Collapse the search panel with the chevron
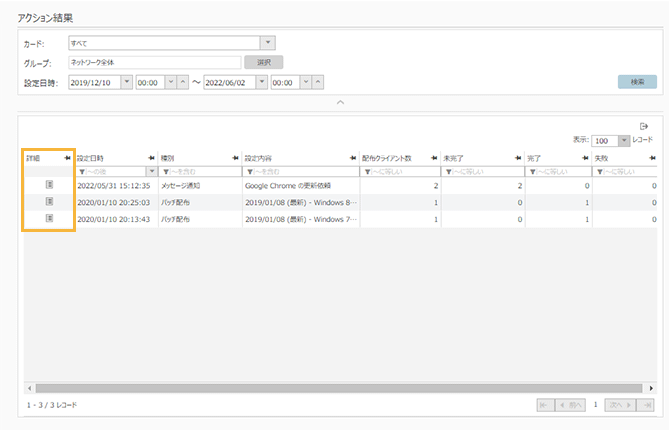Image resolution: width=670 pixels, height=431 pixels. (x=340, y=102)
